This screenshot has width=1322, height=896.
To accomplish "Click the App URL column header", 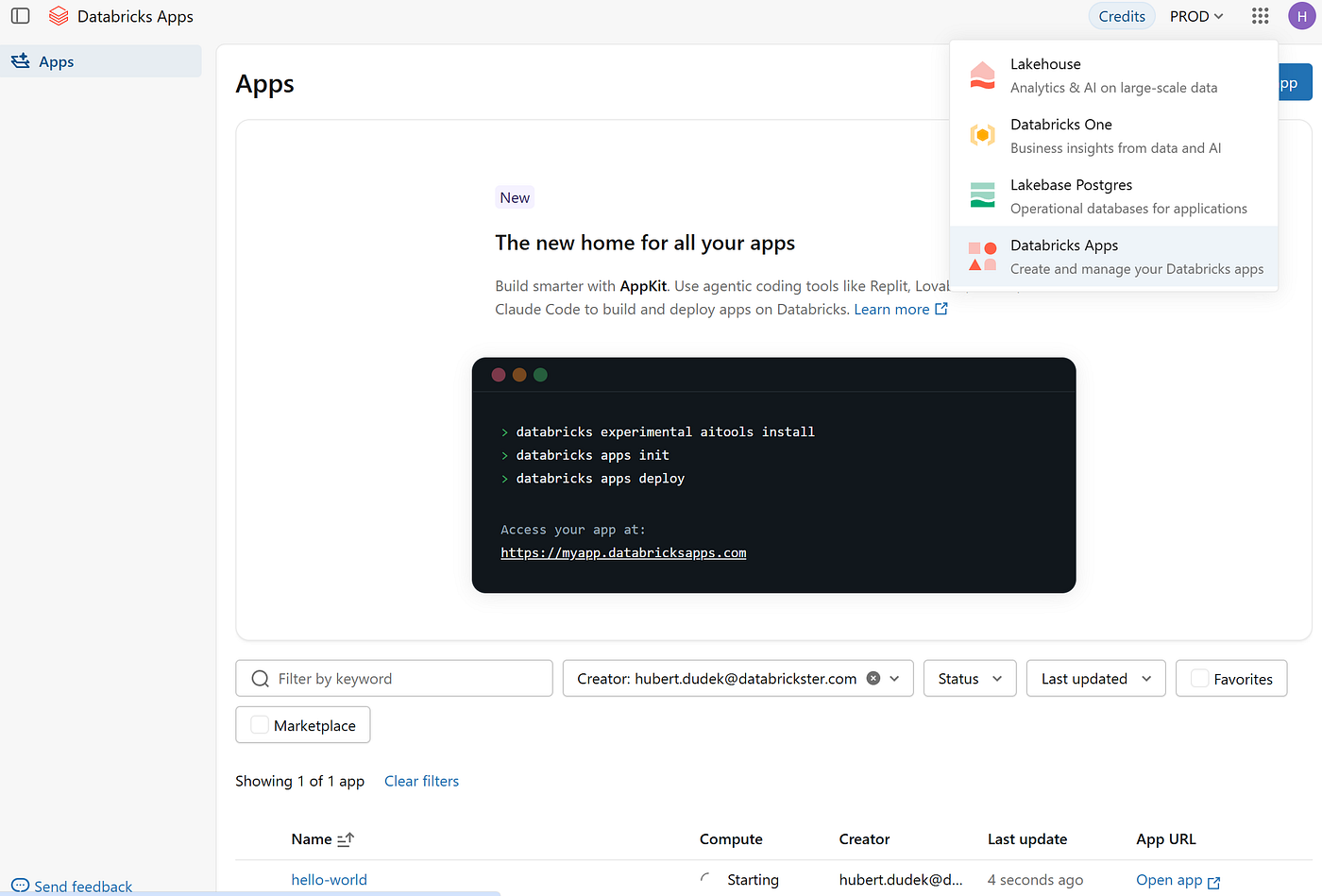I will (1166, 839).
